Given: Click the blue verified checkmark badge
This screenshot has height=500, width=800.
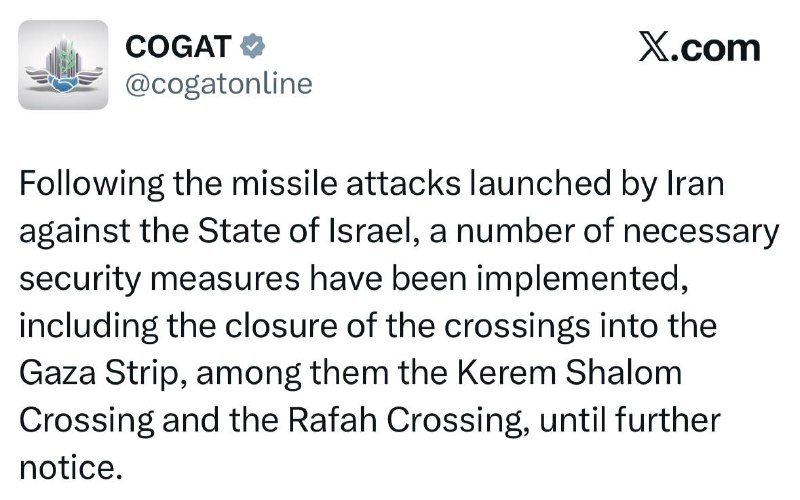Looking at the screenshot, I should tap(253, 46).
